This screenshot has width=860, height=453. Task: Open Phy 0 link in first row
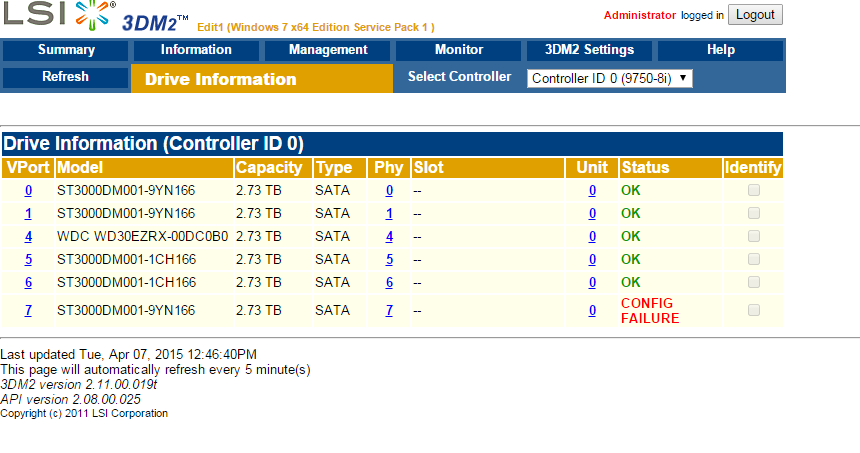tap(389, 190)
